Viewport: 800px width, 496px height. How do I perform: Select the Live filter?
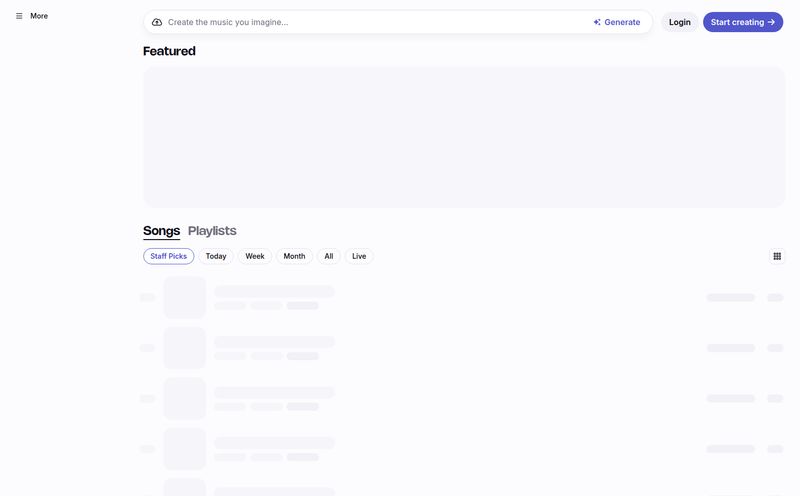click(x=359, y=256)
